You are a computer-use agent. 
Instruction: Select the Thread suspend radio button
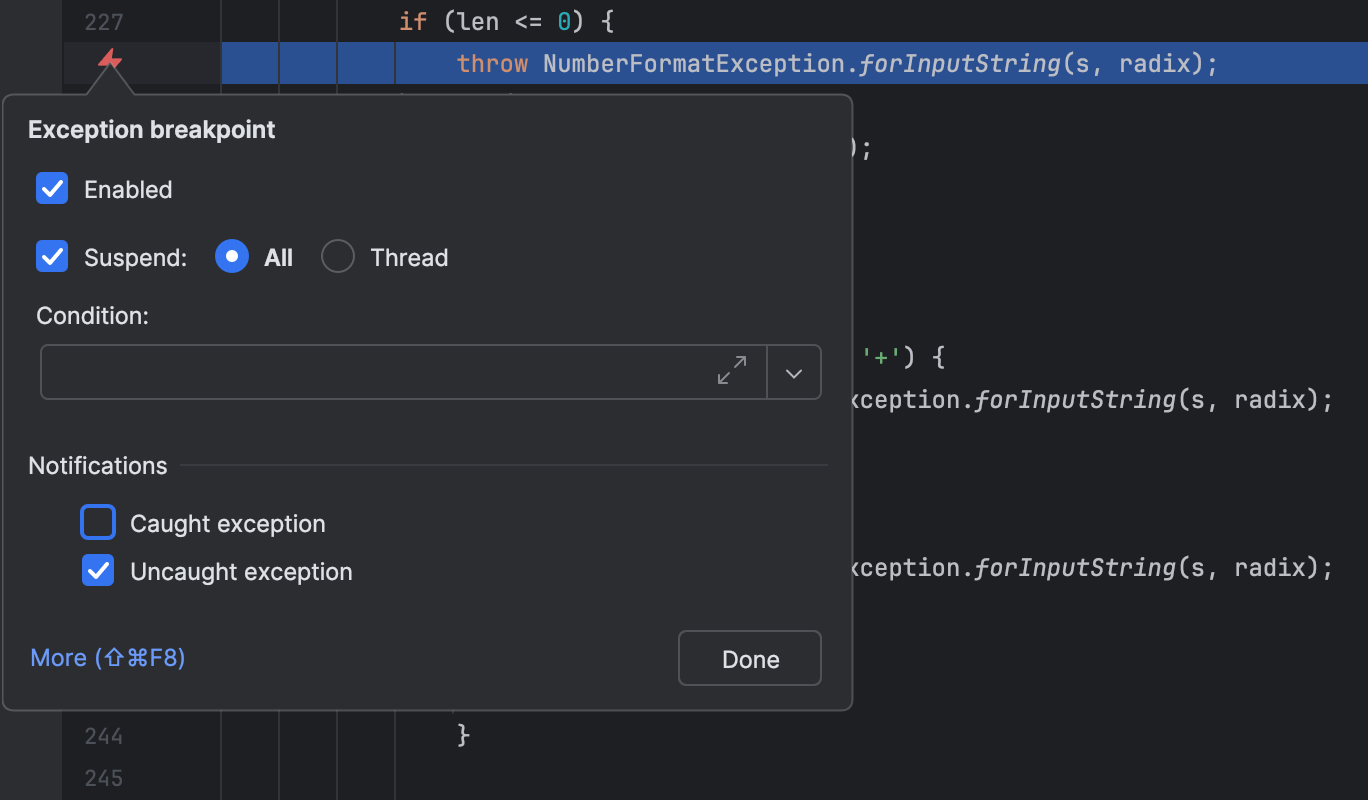(338, 257)
